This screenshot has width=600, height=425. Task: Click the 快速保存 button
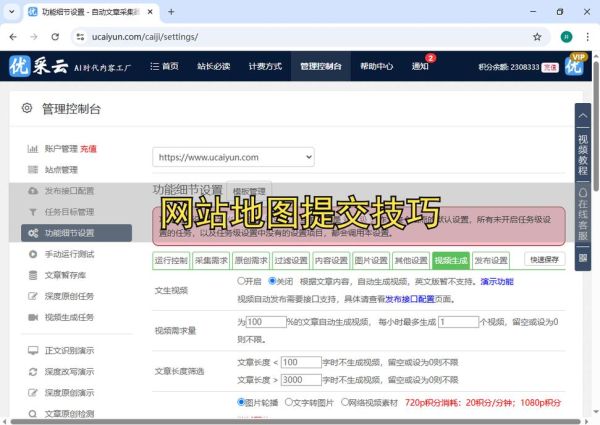point(545,259)
